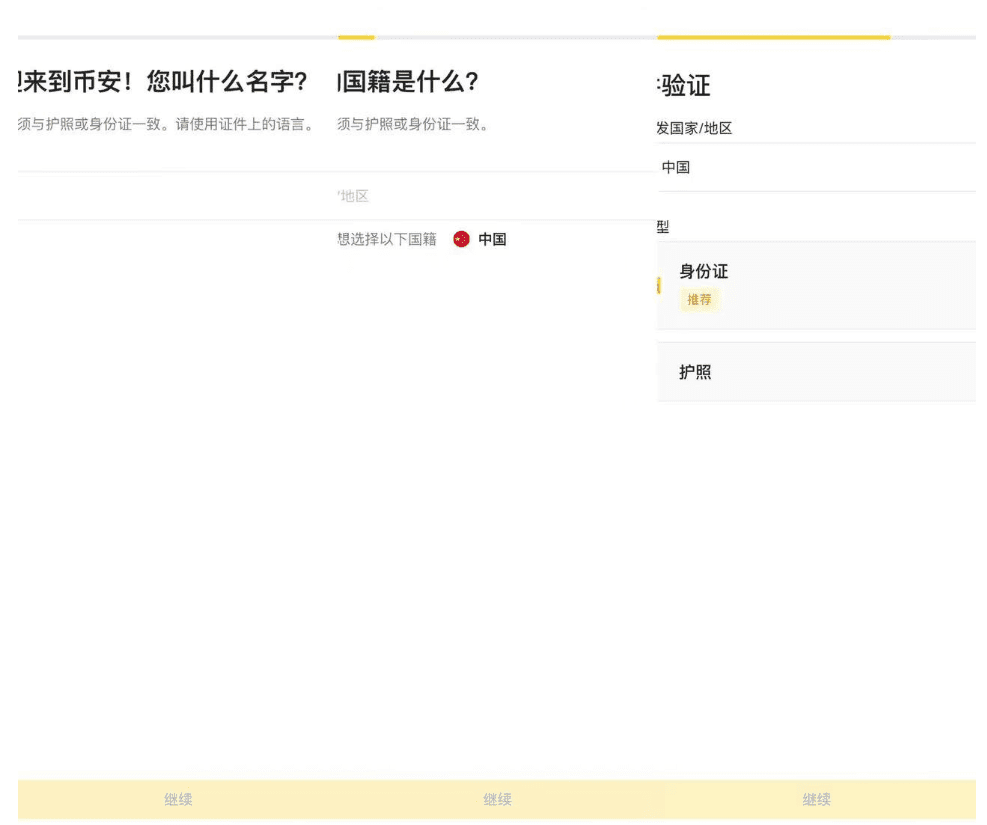The height and width of the screenshot is (825, 987).
Task: Click the 想选择以下国籍 hint text
Action: click(386, 239)
